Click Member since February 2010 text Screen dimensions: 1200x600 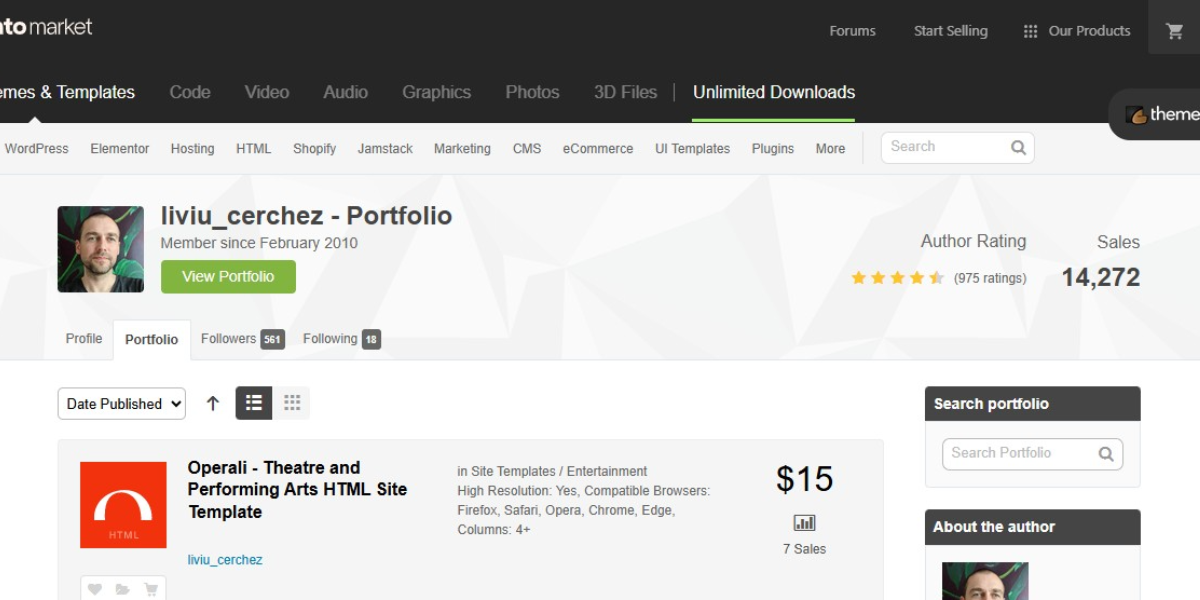point(259,243)
